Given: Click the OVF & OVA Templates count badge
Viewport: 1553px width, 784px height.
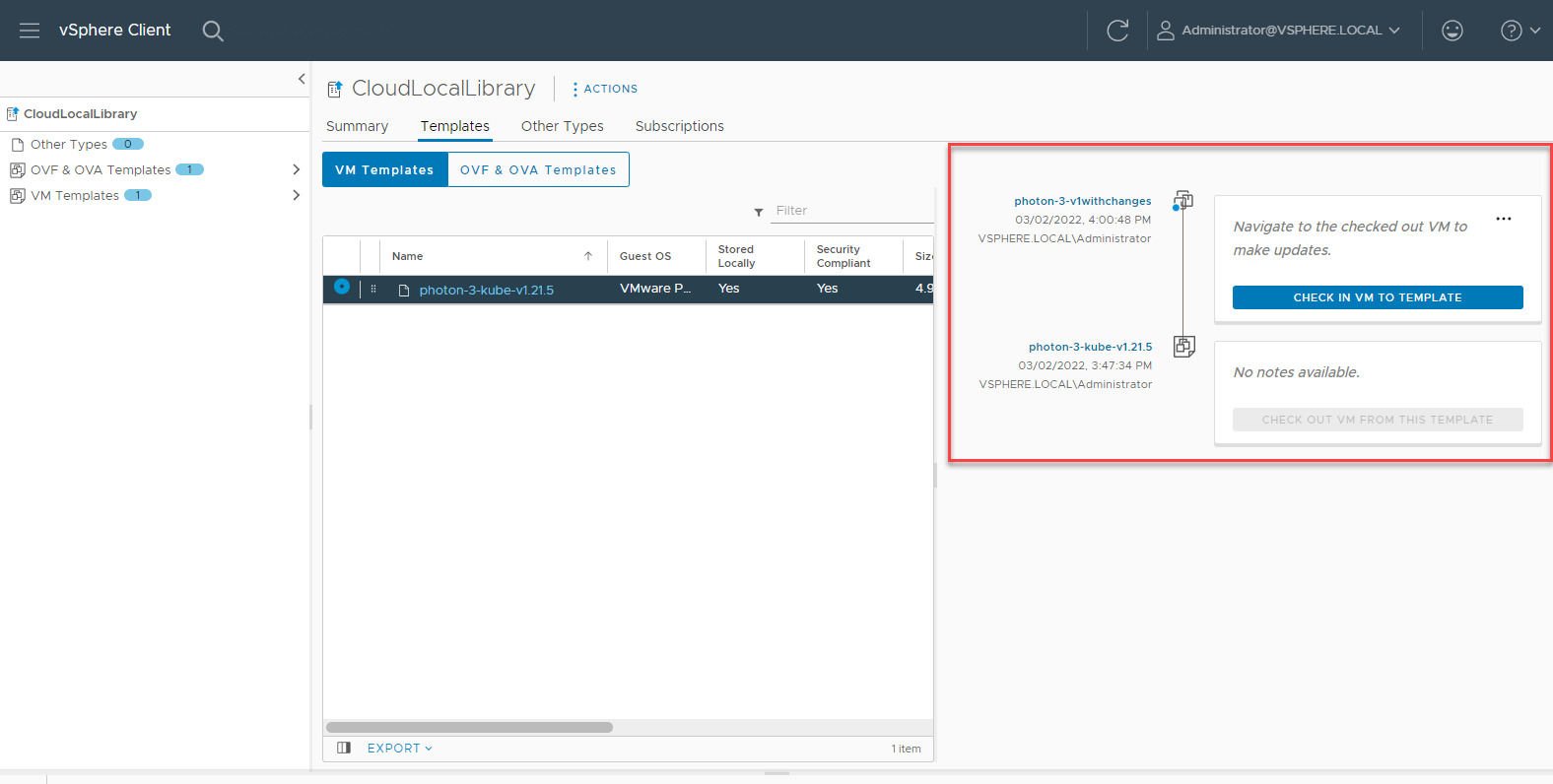Looking at the screenshot, I should (x=189, y=169).
